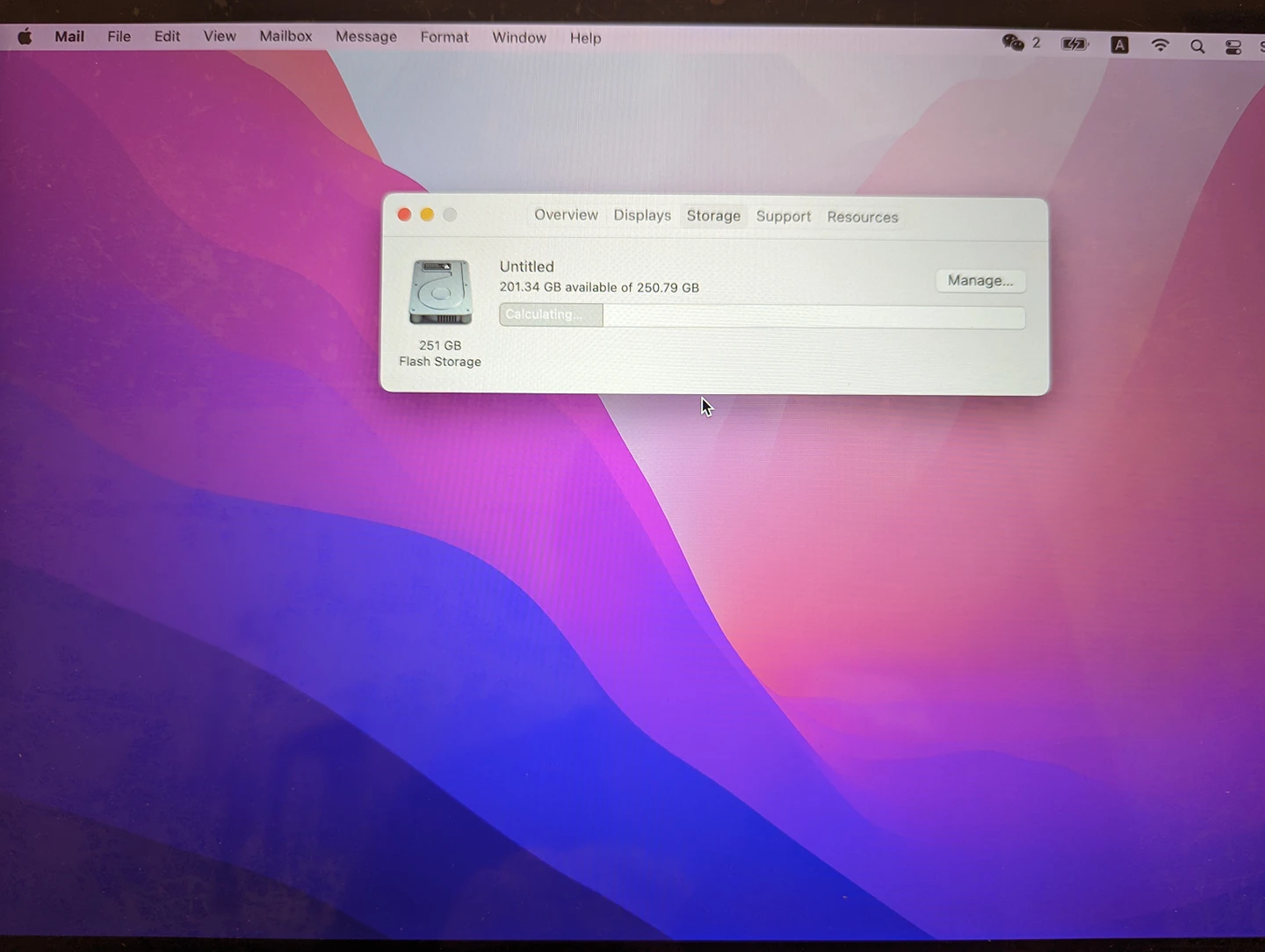
Task: Open the File menu
Action: point(119,37)
